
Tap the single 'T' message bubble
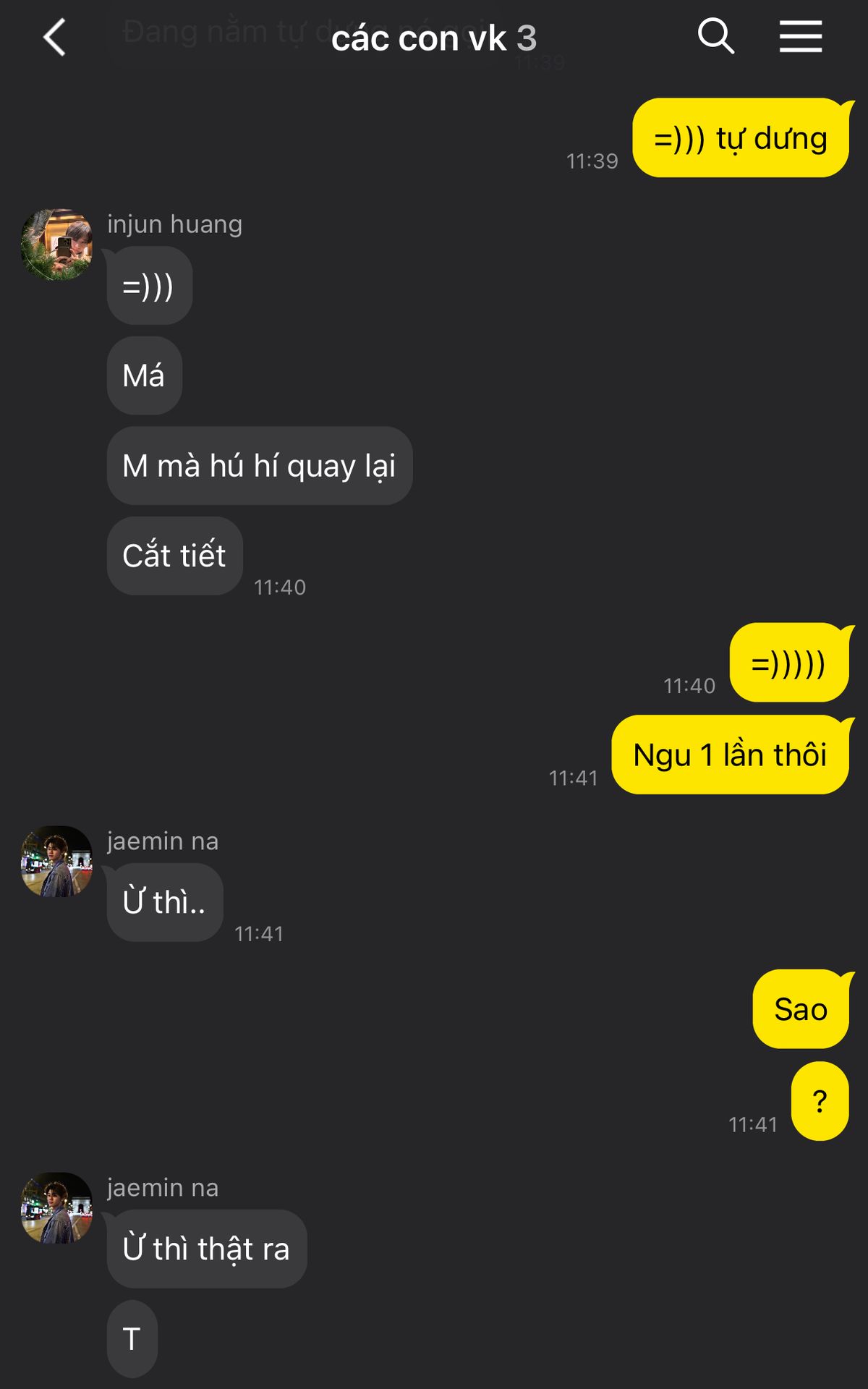[x=132, y=1338]
